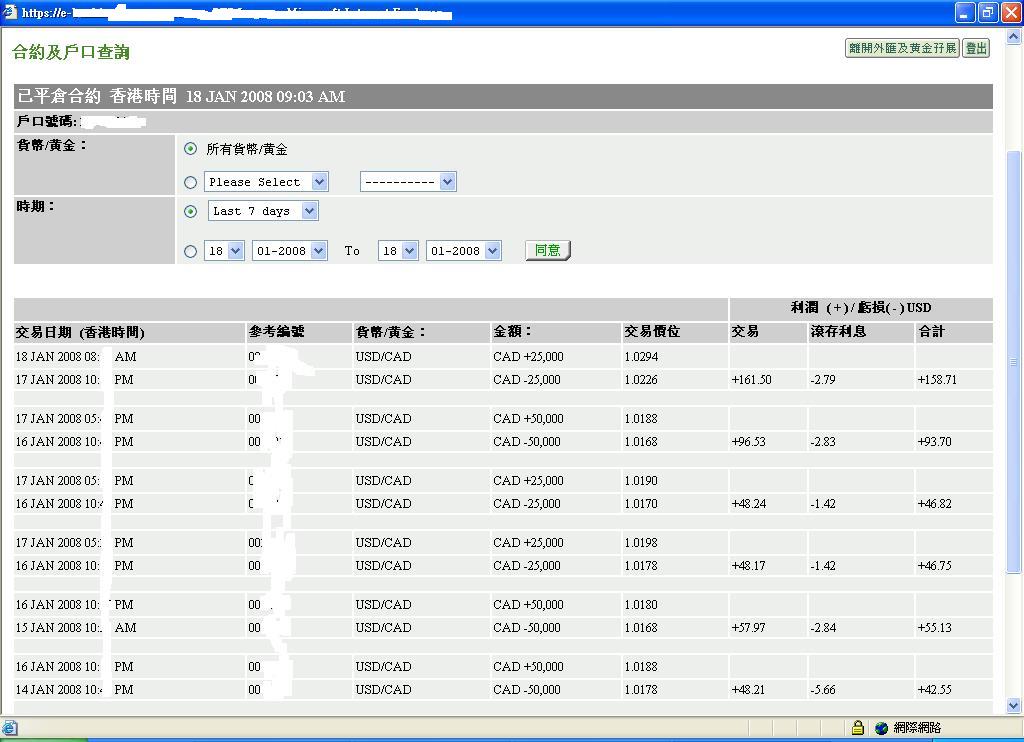The height and width of the screenshot is (742, 1024).
Task: Click the price cell 1.0180
Action: (x=641, y=605)
